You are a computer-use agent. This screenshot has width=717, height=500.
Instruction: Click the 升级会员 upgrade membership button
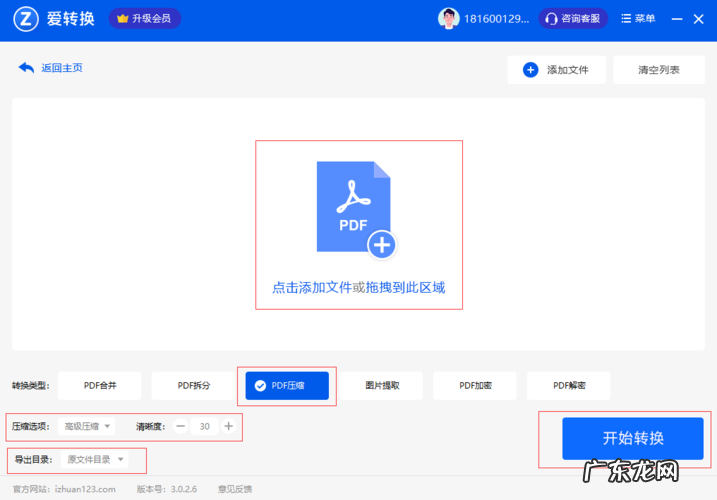144,19
